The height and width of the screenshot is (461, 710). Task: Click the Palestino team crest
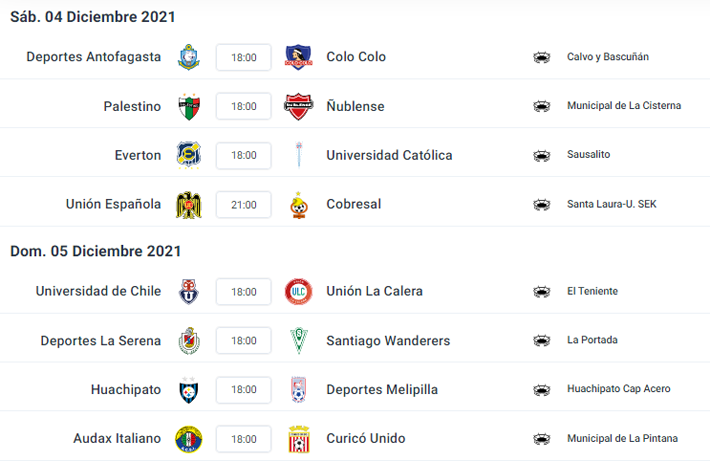pyautogui.click(x=188, y=106)
